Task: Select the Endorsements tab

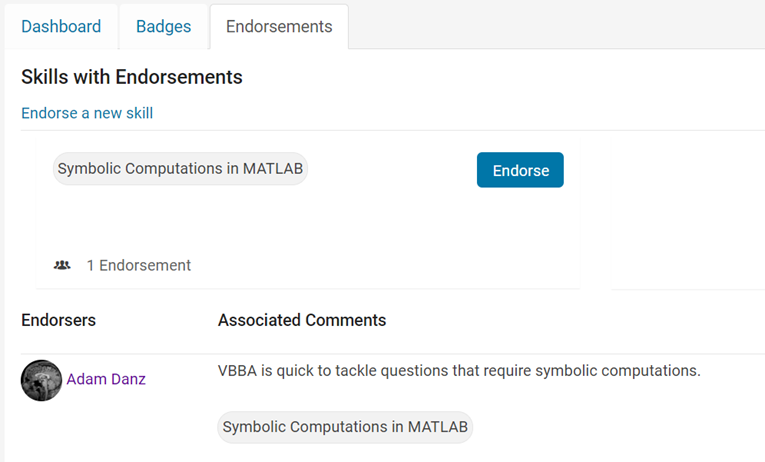Action: [279, 27]
